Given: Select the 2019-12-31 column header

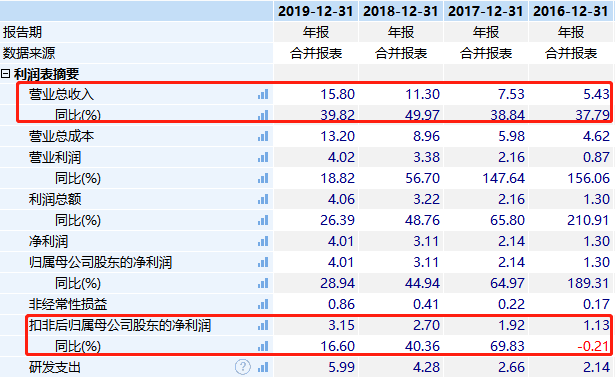Looking at the screenshot, I should [x=316, y=11].
